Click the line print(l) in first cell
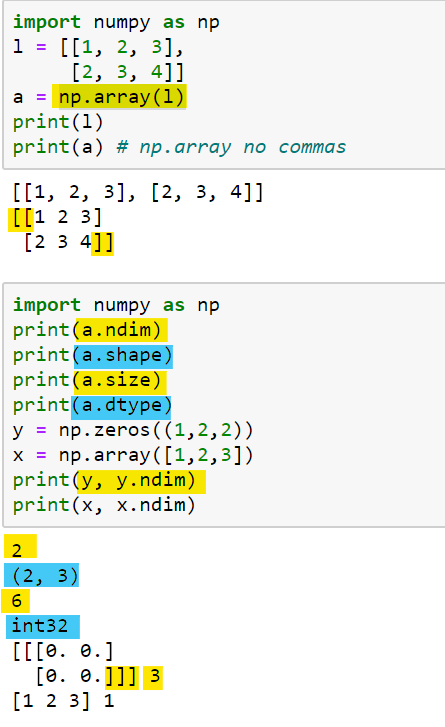The height and width of the screenshot is (727, 445). point(58,122)
